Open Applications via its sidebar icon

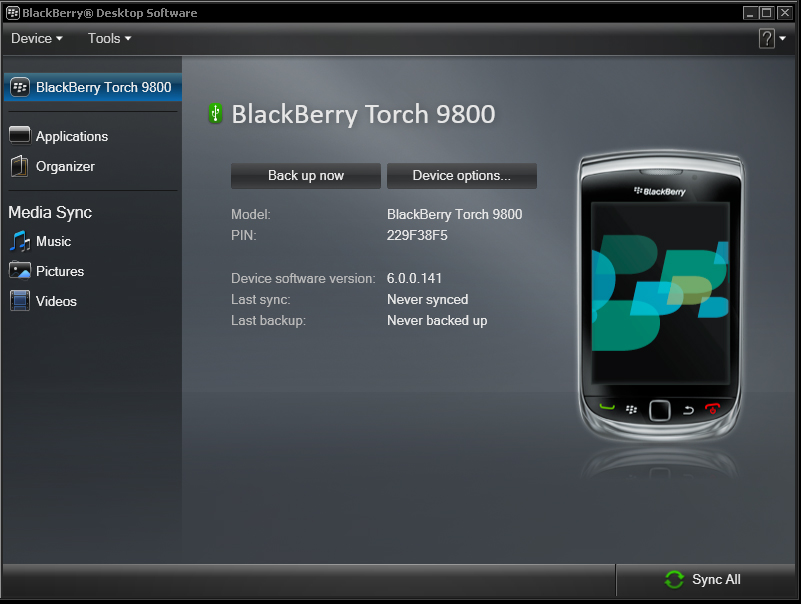(20, 136)
